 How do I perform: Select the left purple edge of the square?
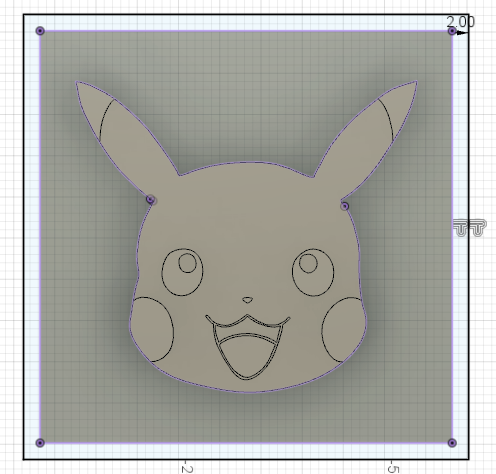coord(40,237)
